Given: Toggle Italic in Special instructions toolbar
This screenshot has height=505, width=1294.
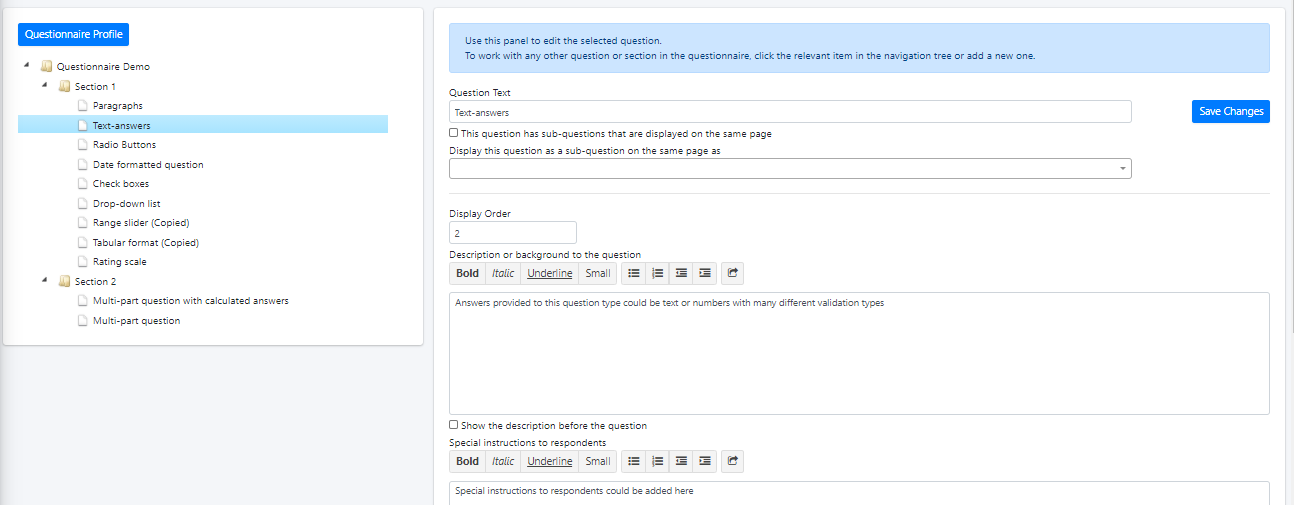Looking at the screenshot, I should click(503, 461).
